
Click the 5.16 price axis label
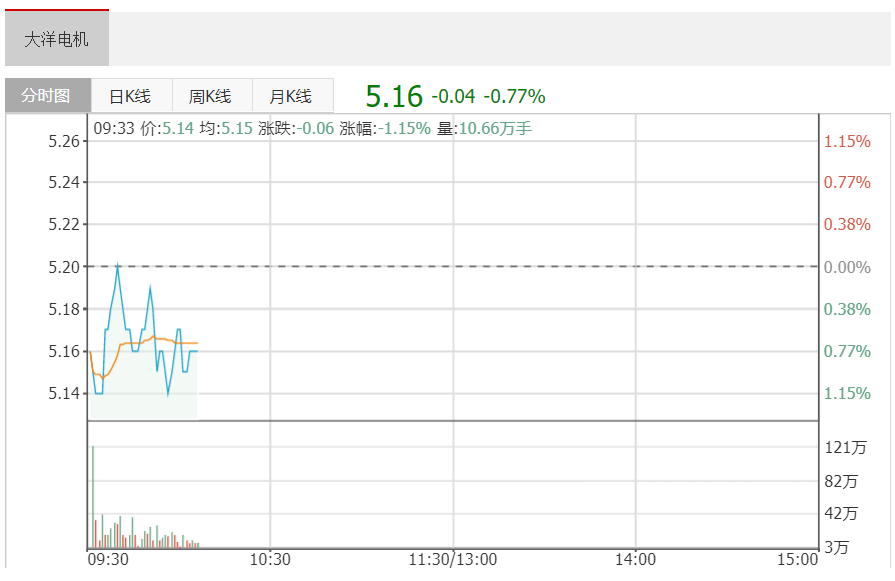[64, 351]
